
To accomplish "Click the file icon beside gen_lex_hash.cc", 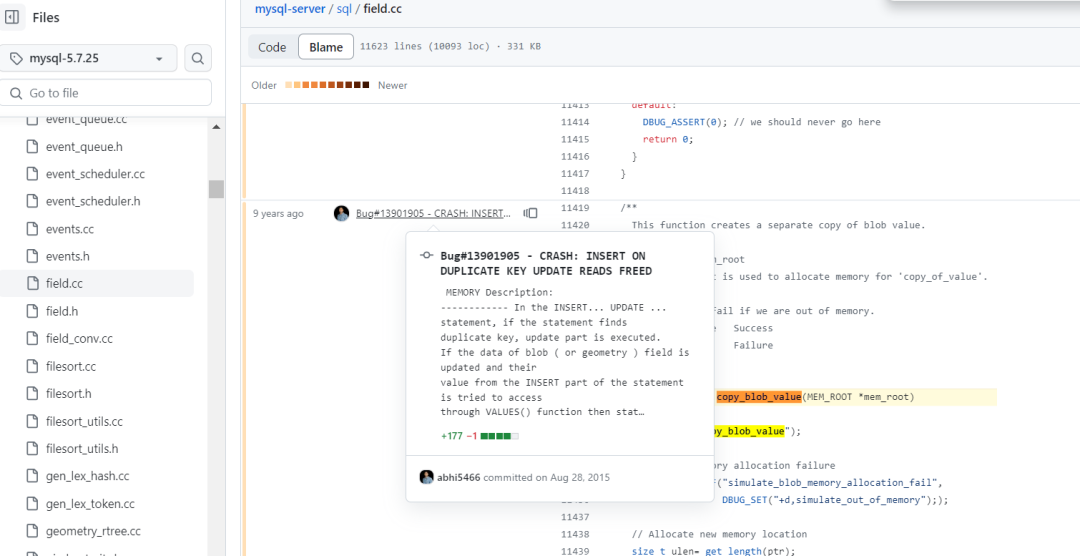I will pyautogui.click(x=32, y=476).
